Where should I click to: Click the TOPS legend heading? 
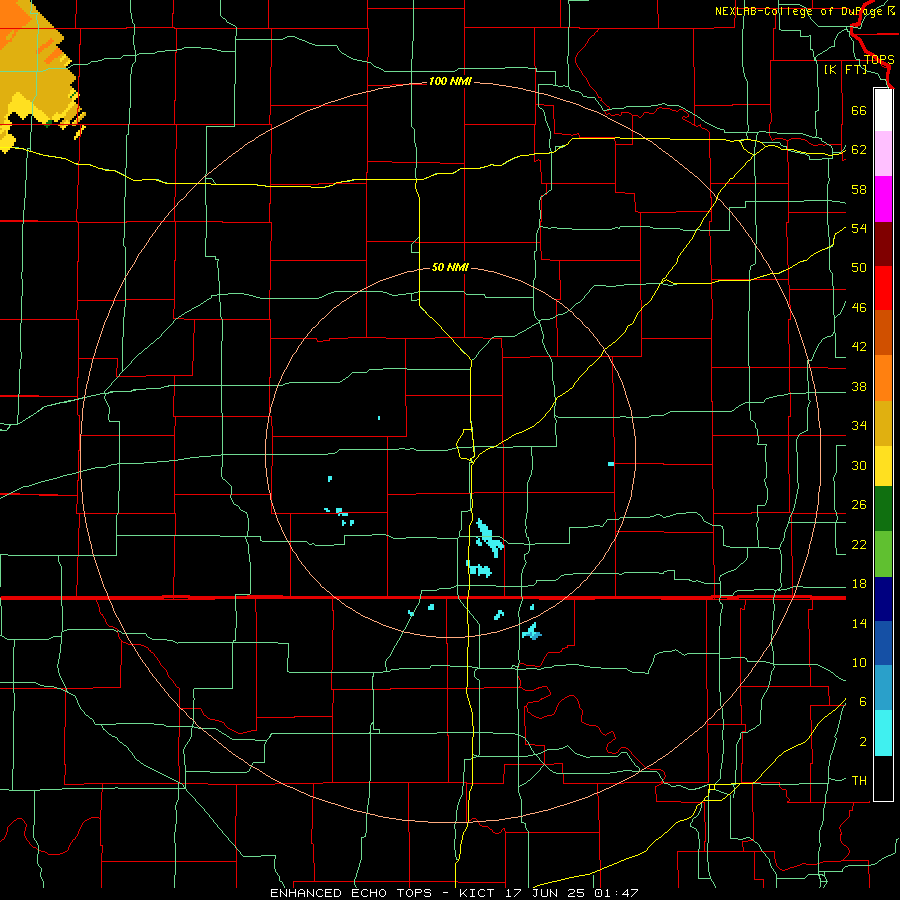tap(879, 60)
